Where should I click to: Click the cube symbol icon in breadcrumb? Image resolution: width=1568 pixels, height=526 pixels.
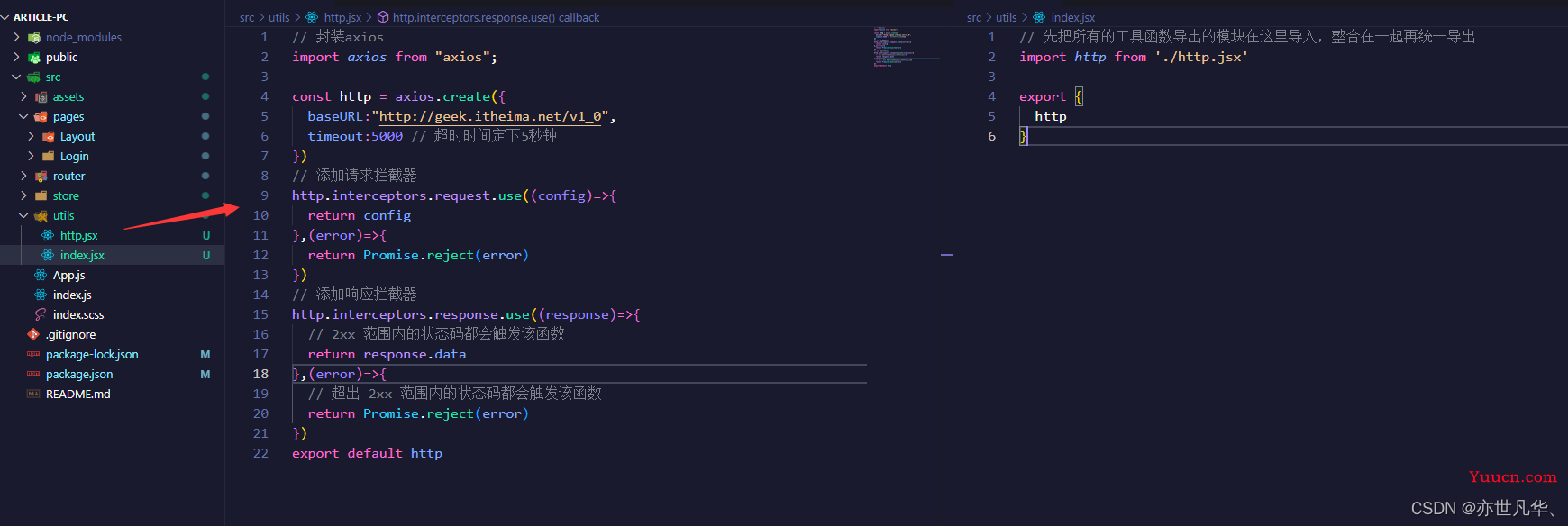click(383, 17)
